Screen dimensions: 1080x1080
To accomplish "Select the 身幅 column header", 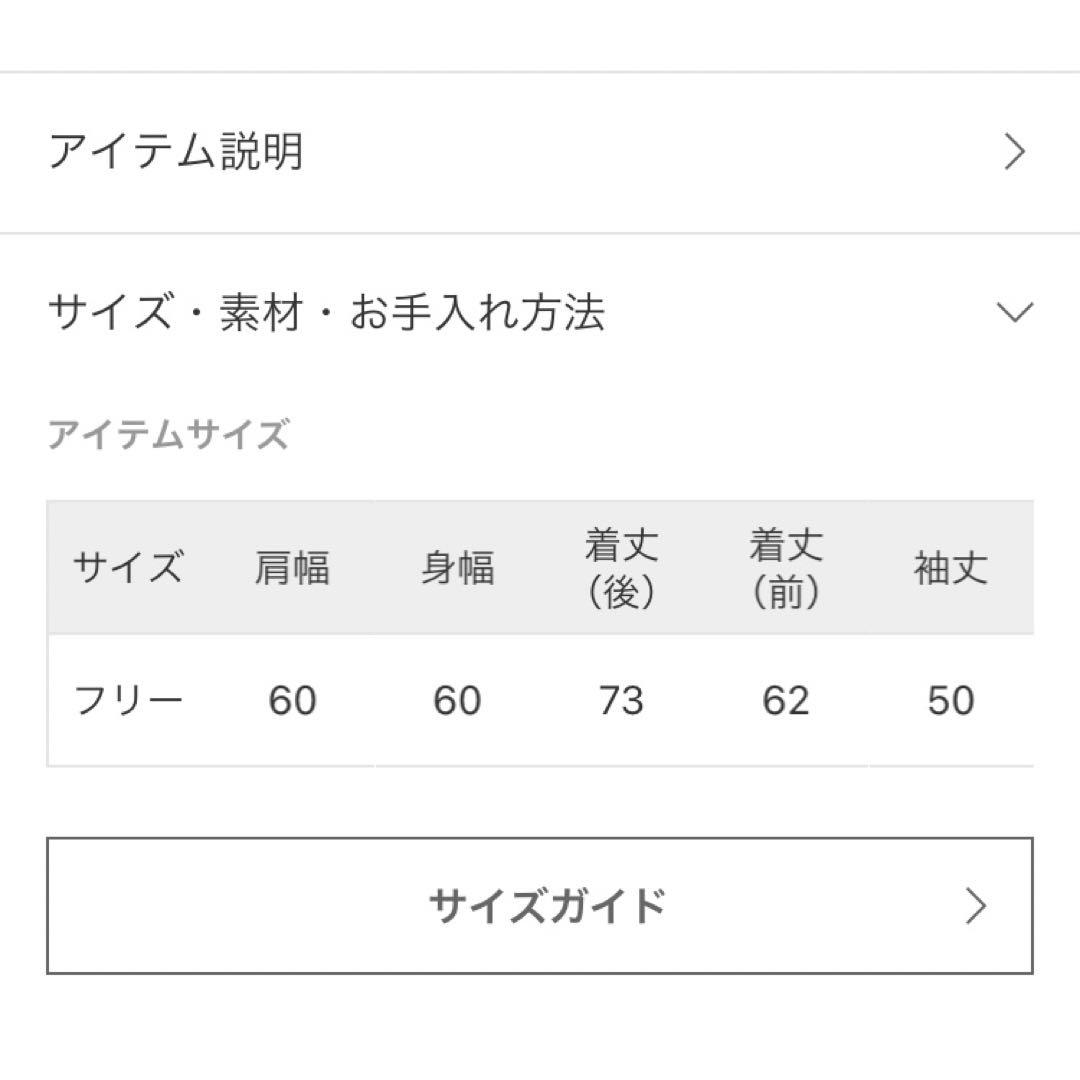I will (x=457, y=568).
